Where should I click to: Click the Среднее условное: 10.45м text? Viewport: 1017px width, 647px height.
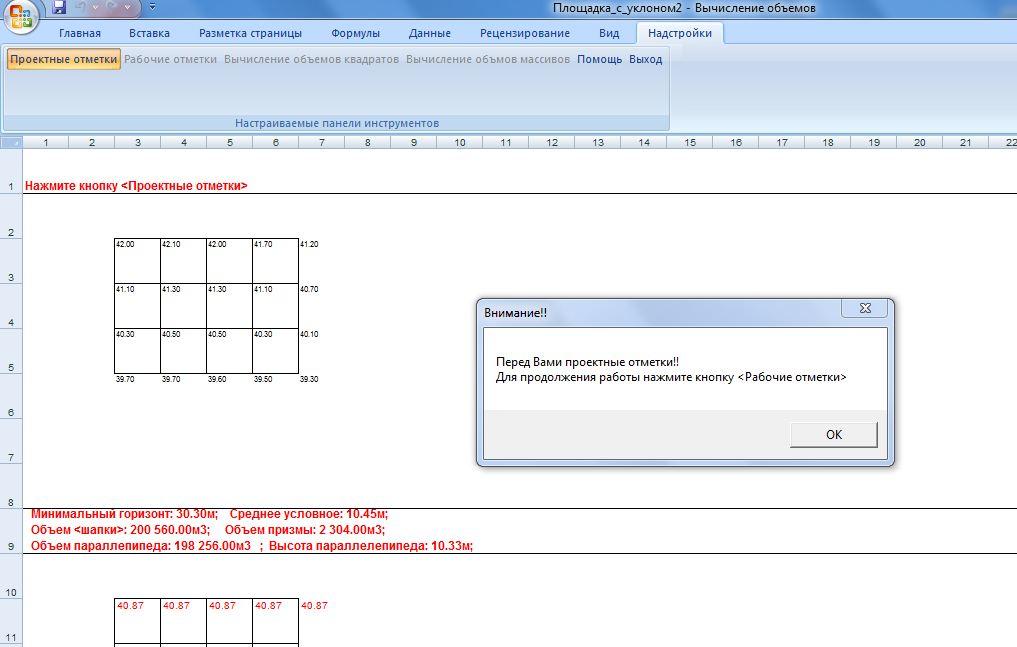point(309,514)
